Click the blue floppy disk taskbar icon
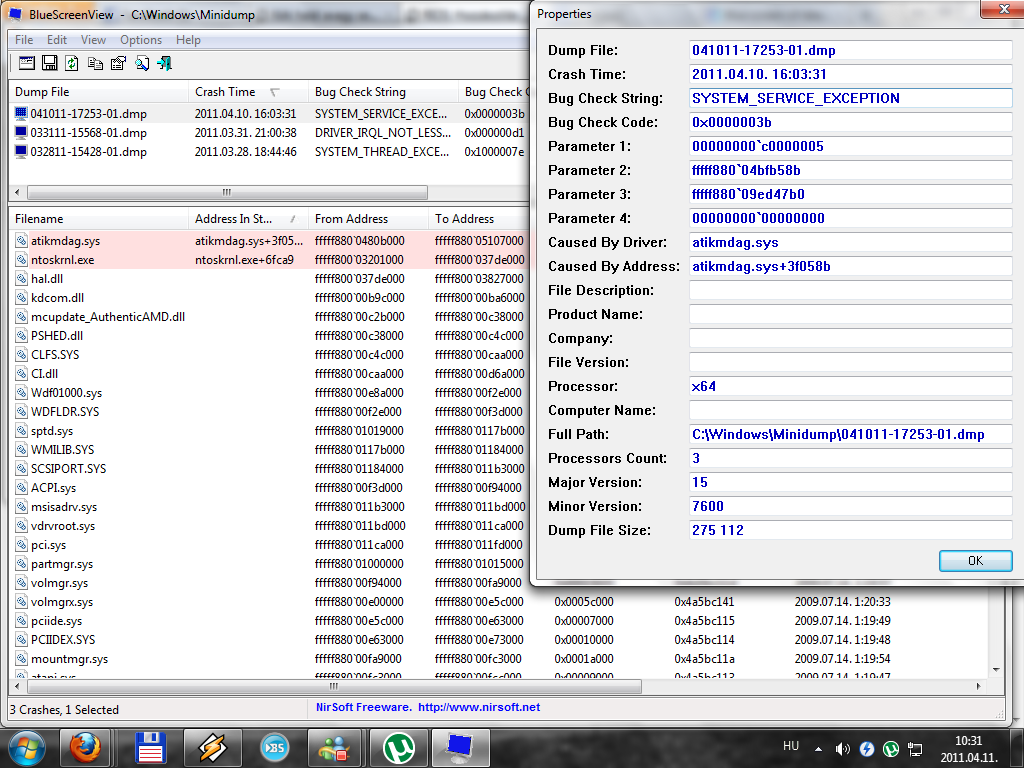 [151, 748]
